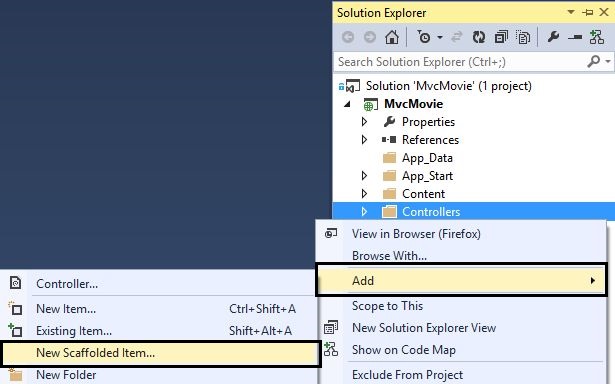This screenshot has height=384, width=615.
Task: Expand the Properties node
Action: [x=364, y=122]
